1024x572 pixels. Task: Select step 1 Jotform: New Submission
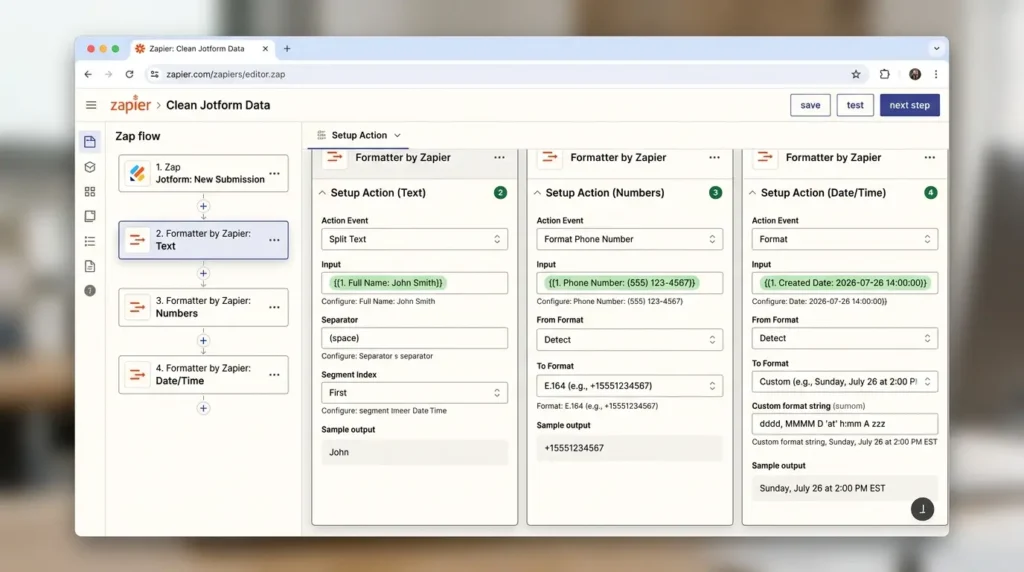coord(203,174)
